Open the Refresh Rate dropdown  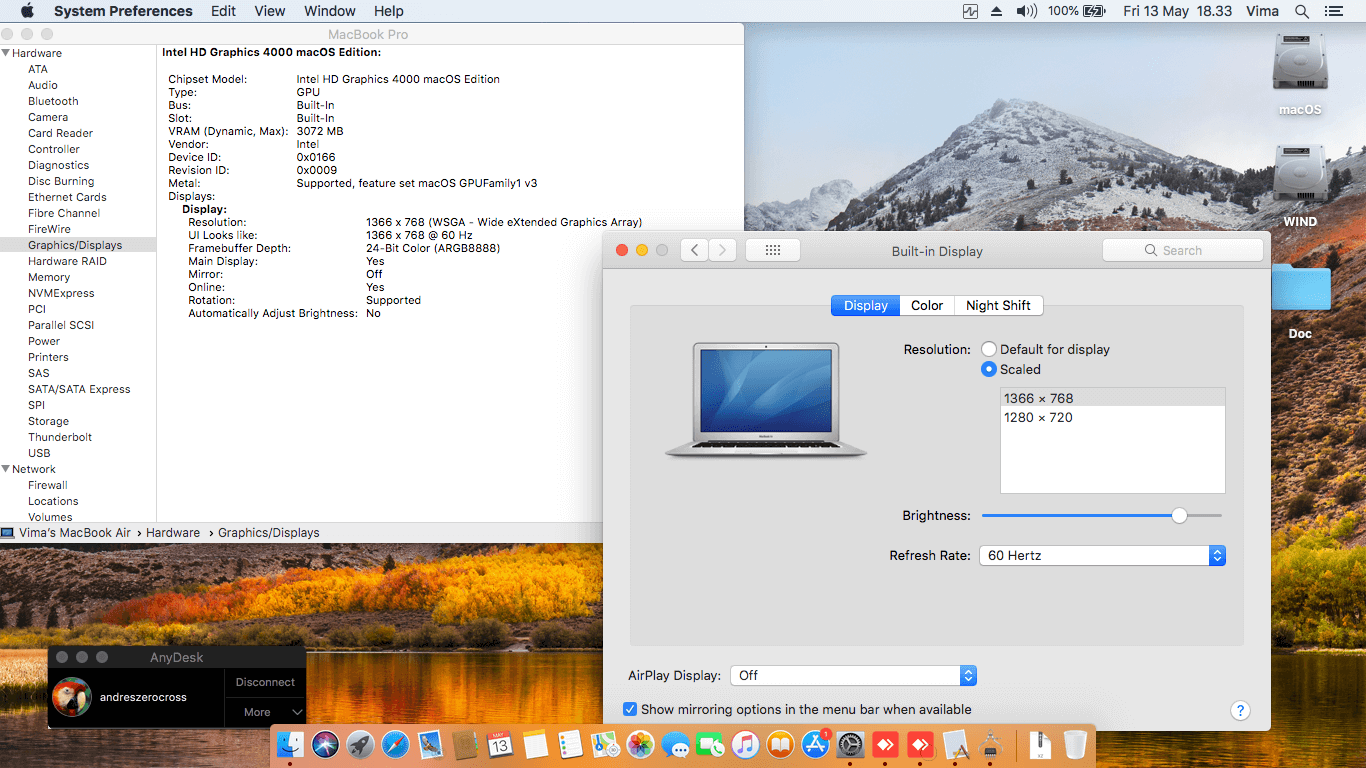pyautogui.click(x=1104, y=555)
